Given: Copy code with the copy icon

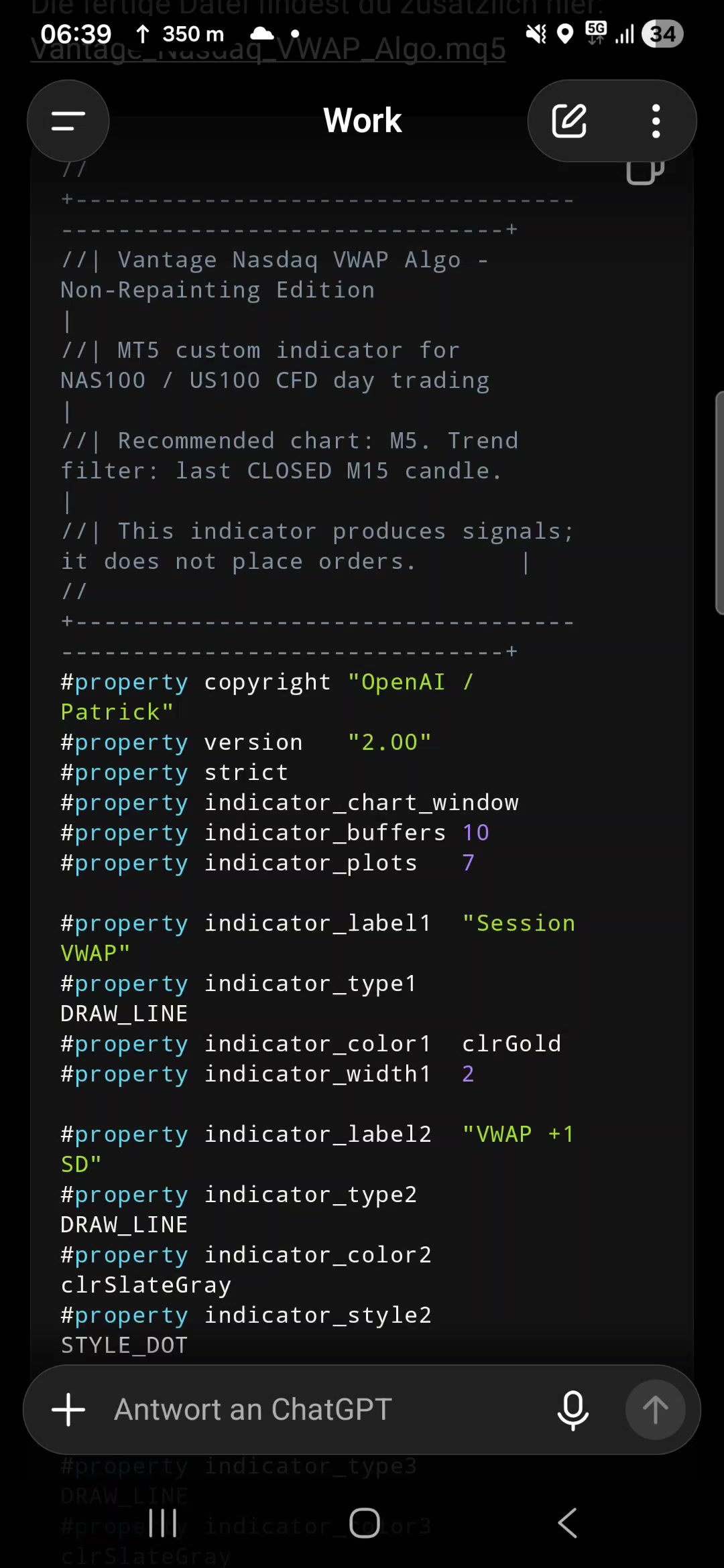Looking at the screenshot, I should point(644,172).
